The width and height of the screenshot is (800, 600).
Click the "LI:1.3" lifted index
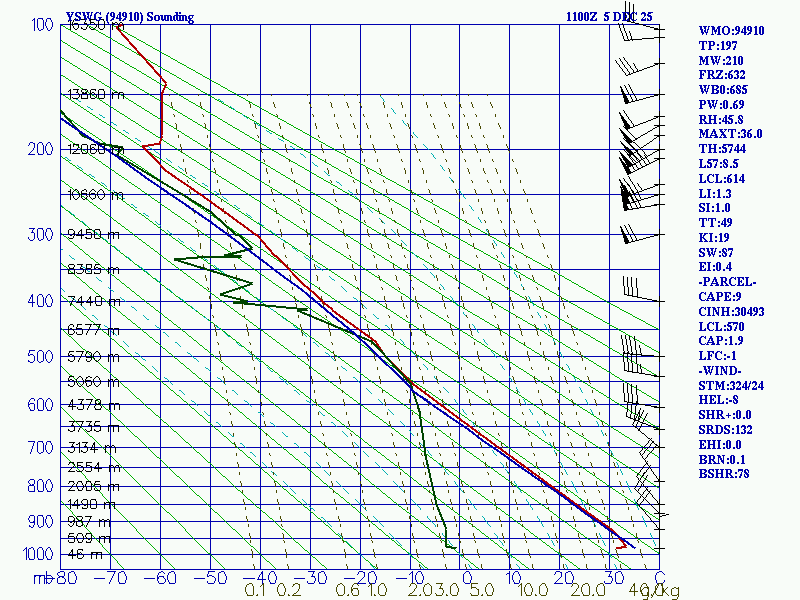click(x=715, y=193)
